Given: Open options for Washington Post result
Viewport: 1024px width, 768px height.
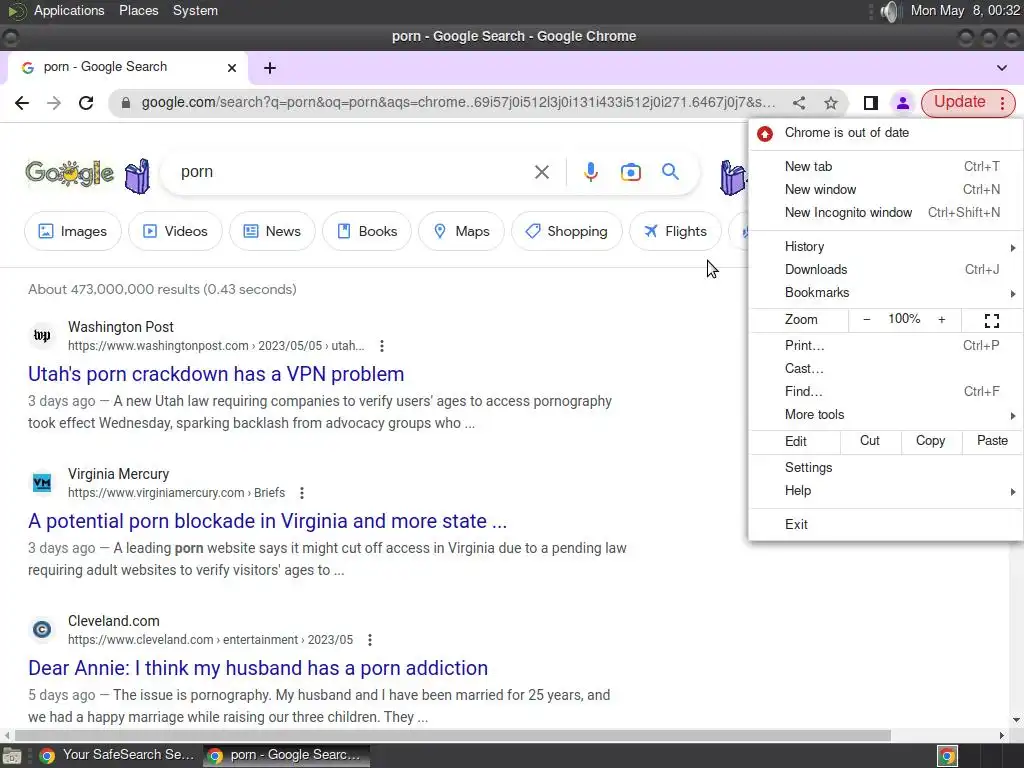Looking at the screenshot, I should [381, 345].
